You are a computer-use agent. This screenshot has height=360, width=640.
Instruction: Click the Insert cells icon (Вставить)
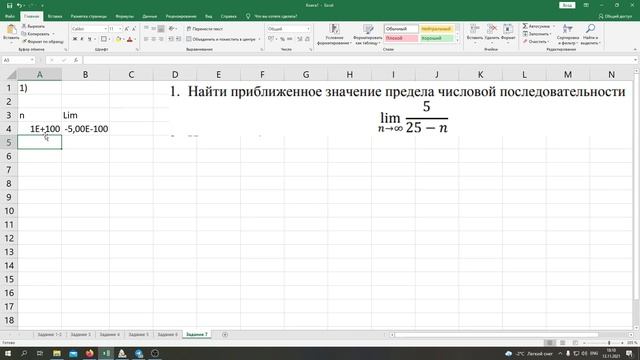(x=475, y=29)
